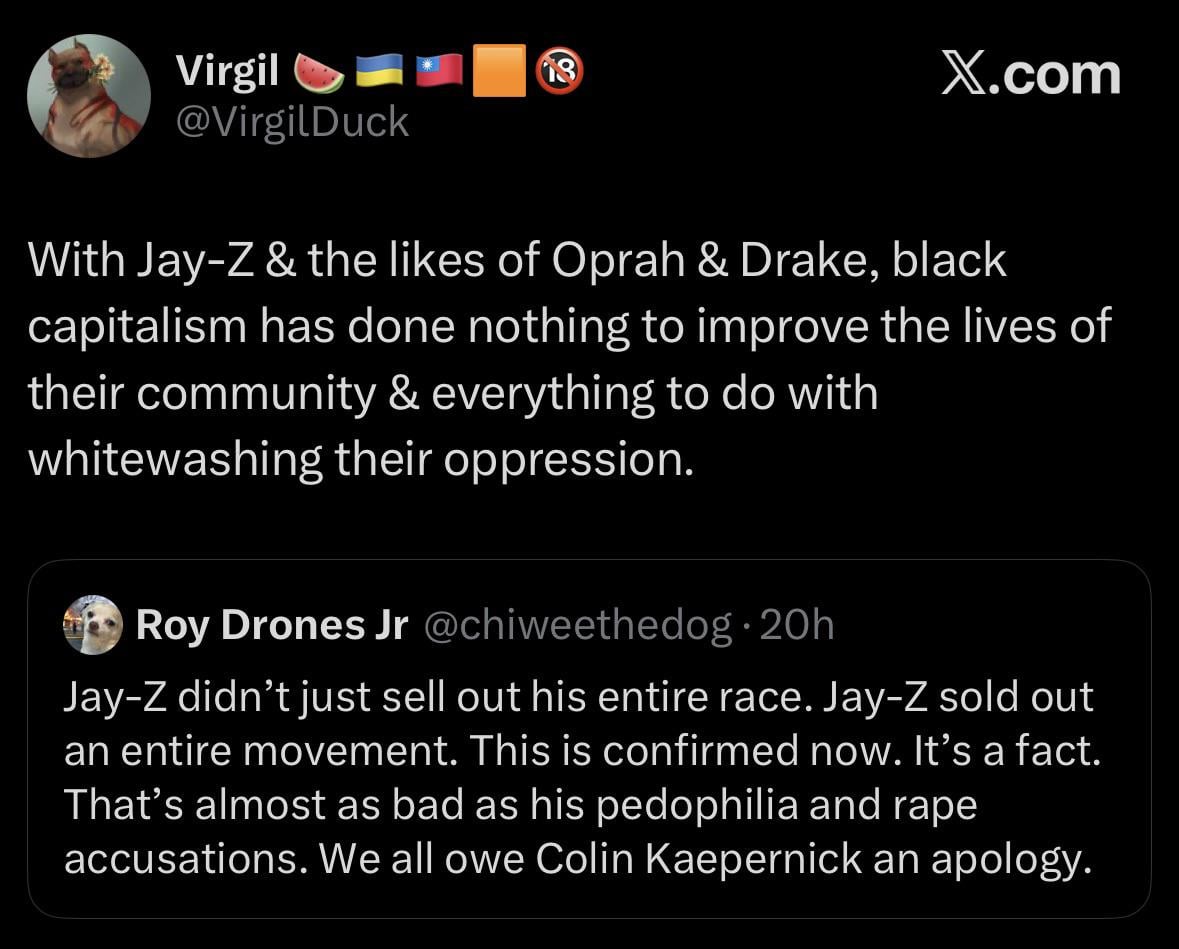The height and width of the screenshot is (949, 1179).
Task: Open the Roy Drones Jr display name
Action: 272,625
